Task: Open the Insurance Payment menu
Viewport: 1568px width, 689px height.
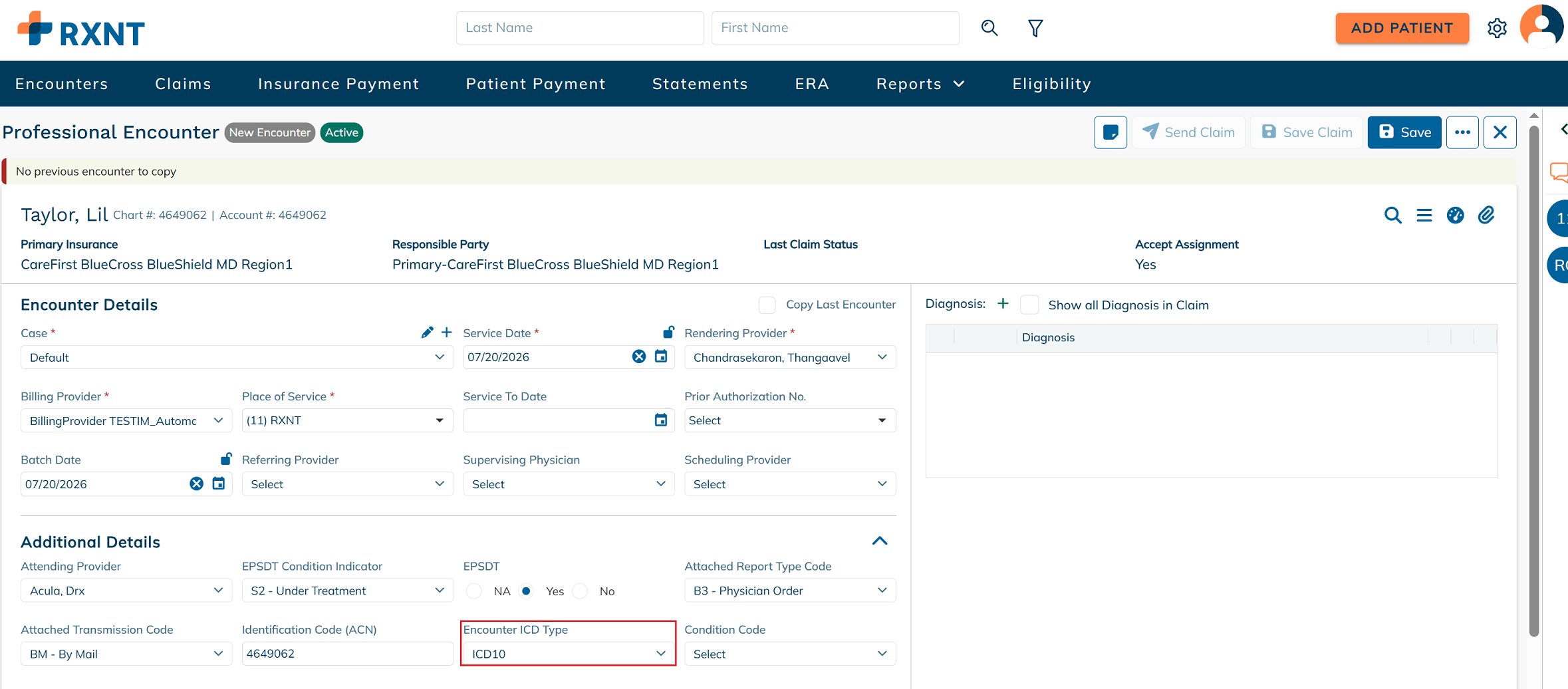Action: (338, 84)
